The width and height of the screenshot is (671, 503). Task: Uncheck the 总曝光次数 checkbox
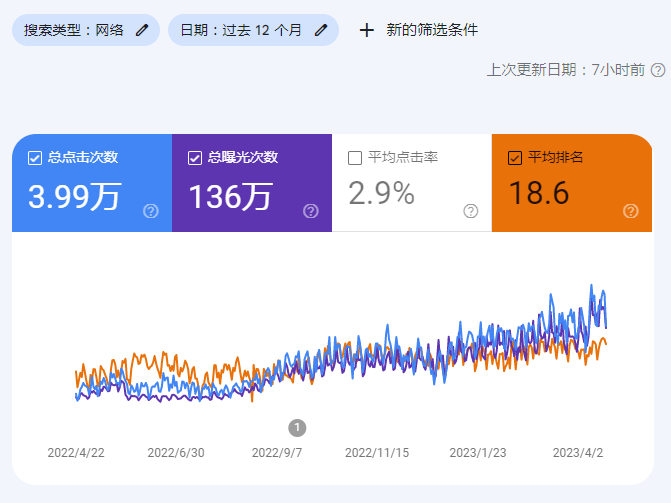coord(195,157)
